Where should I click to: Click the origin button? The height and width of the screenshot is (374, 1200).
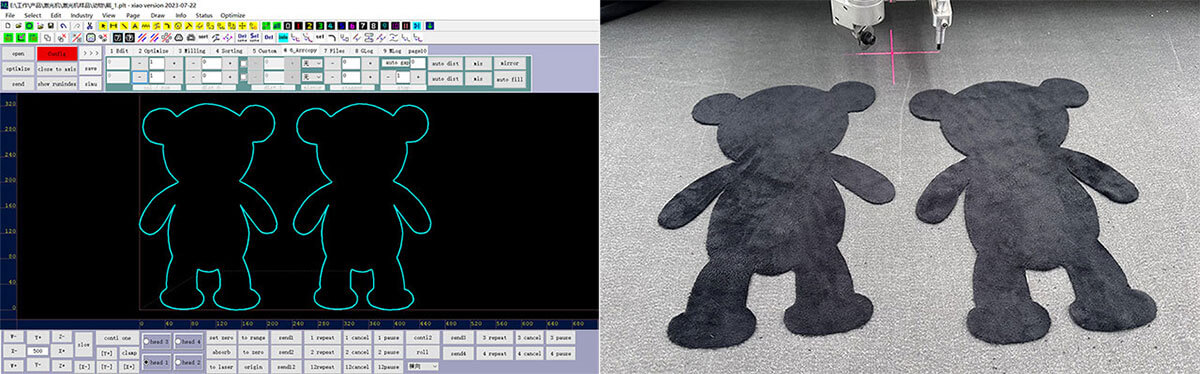point(253,367)
